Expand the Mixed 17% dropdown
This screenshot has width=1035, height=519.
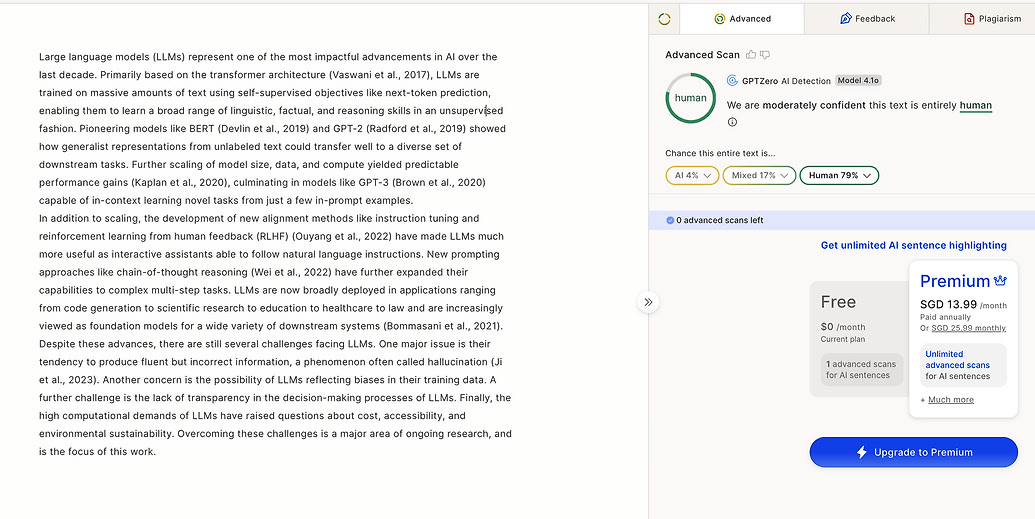759,176
